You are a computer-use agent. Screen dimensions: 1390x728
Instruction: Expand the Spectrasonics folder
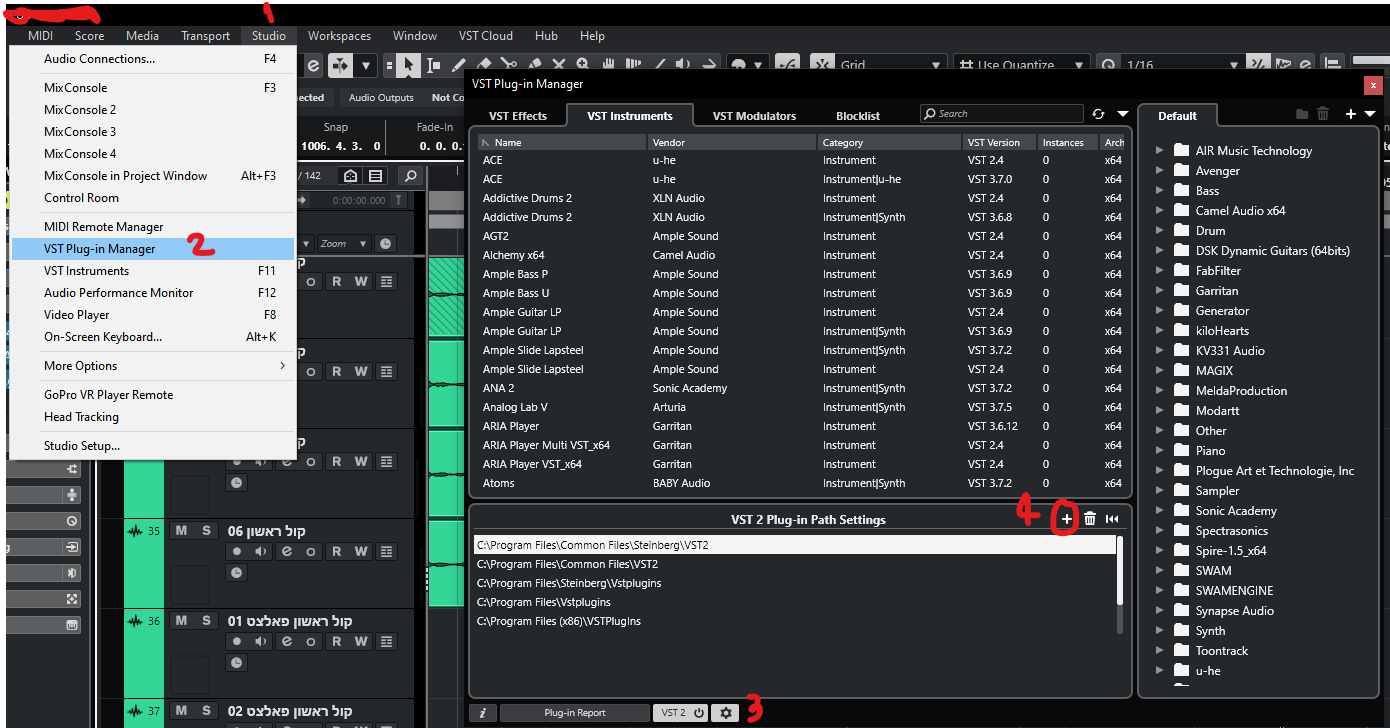pyautogui.click(x=1159, y=531)
